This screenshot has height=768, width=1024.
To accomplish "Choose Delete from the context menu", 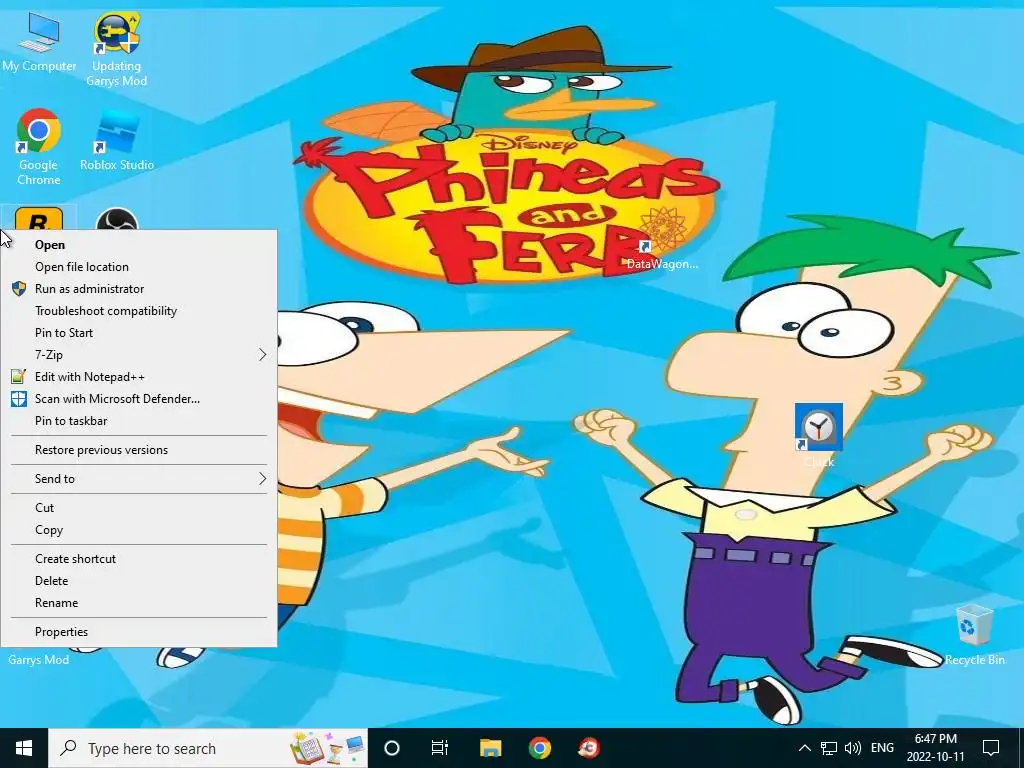I will tap(138, 581).
